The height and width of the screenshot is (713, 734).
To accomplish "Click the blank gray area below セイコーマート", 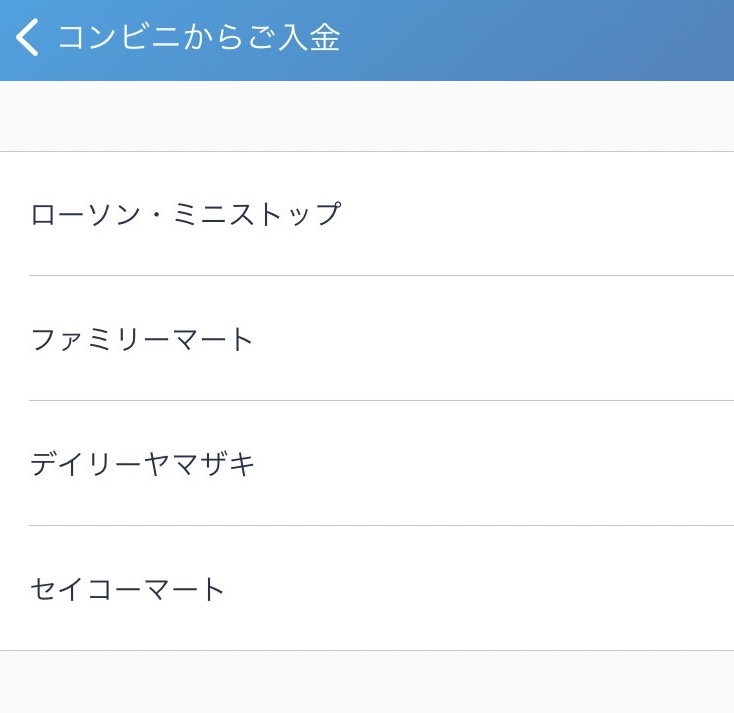I will (367, 682).
